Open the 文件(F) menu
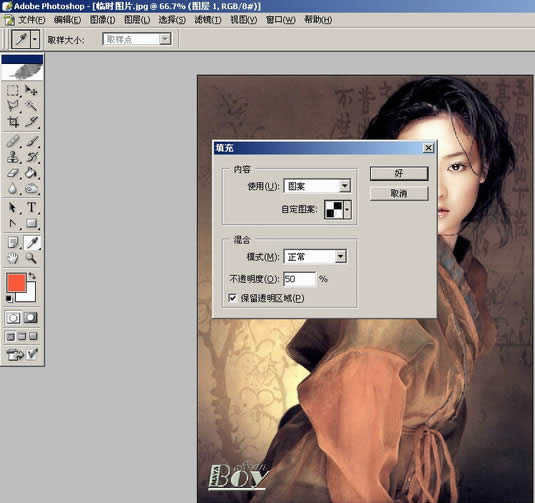Viewport: 535px width, 503px height. 31,20
